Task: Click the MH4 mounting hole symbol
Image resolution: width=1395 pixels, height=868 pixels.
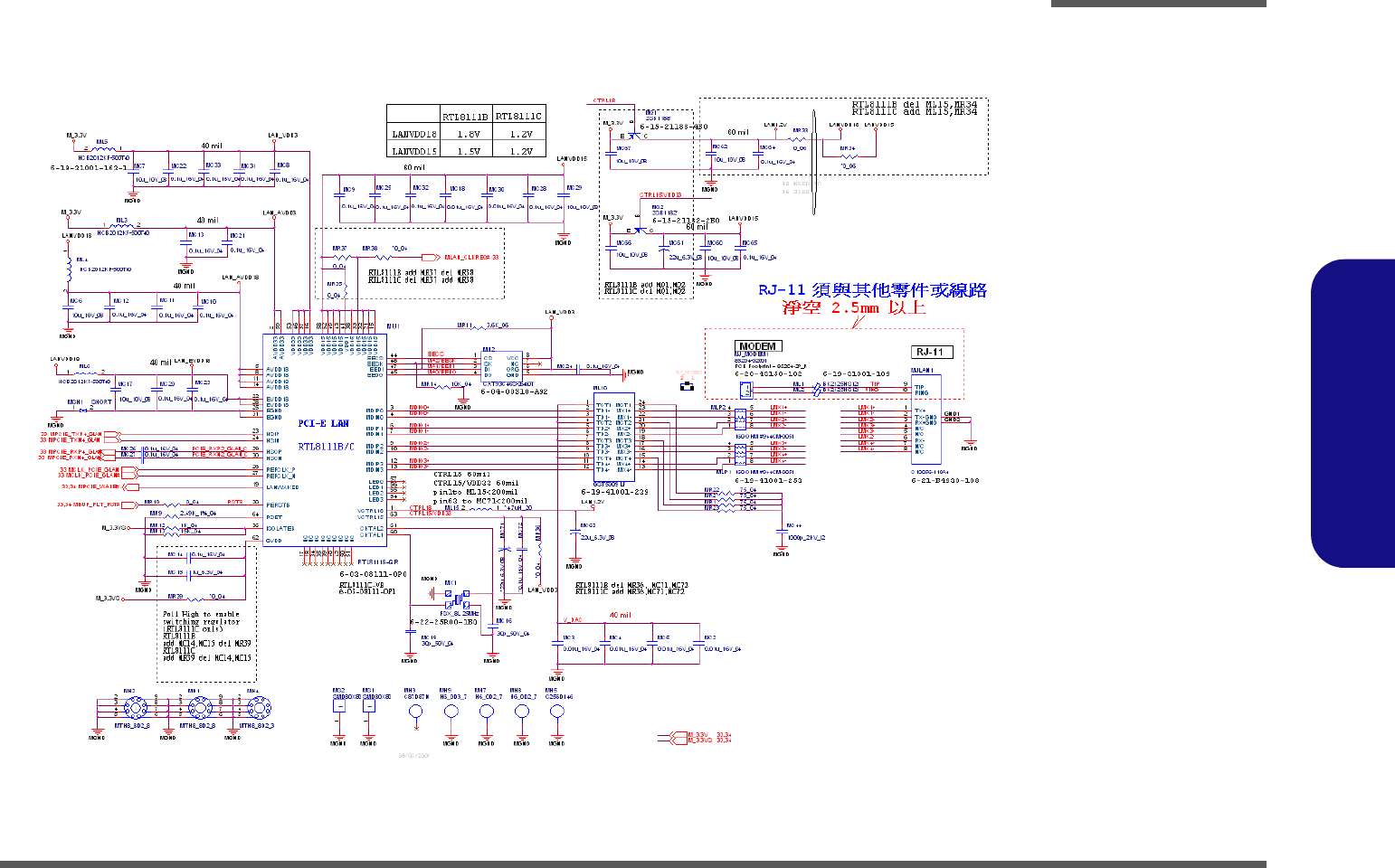Action: click(259, 708)
